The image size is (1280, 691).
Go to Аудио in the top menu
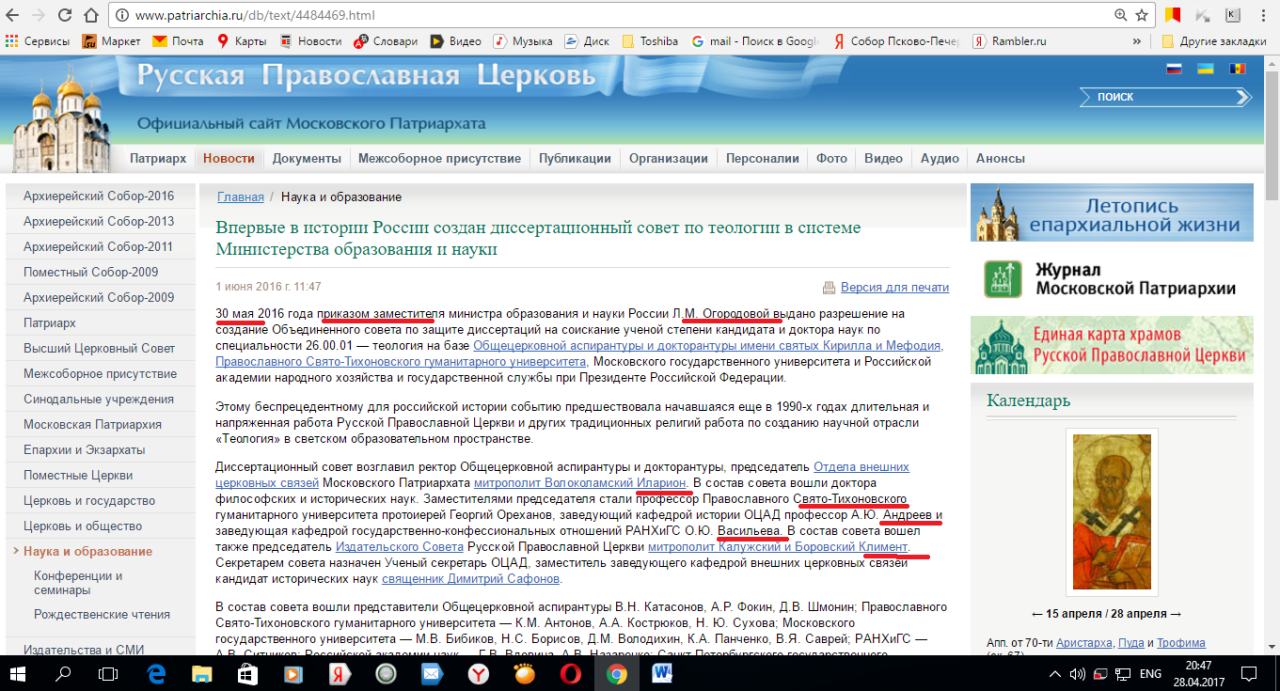pyautogui.click(x=940, y=158)
